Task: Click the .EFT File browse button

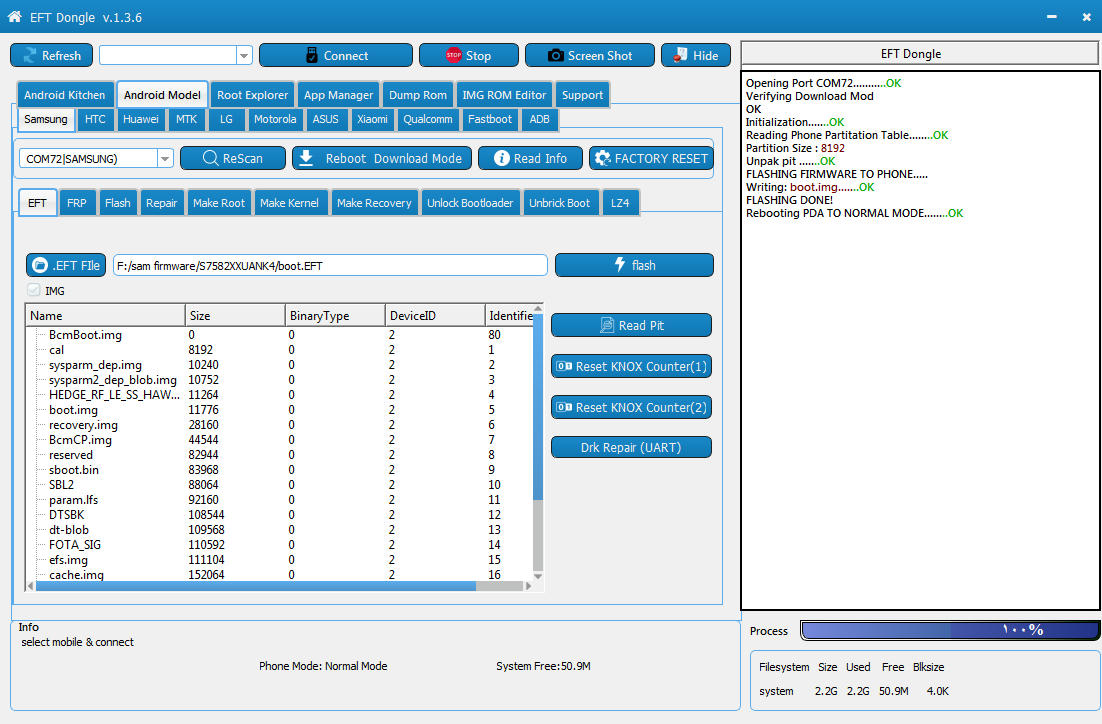Action: (66, 266)
